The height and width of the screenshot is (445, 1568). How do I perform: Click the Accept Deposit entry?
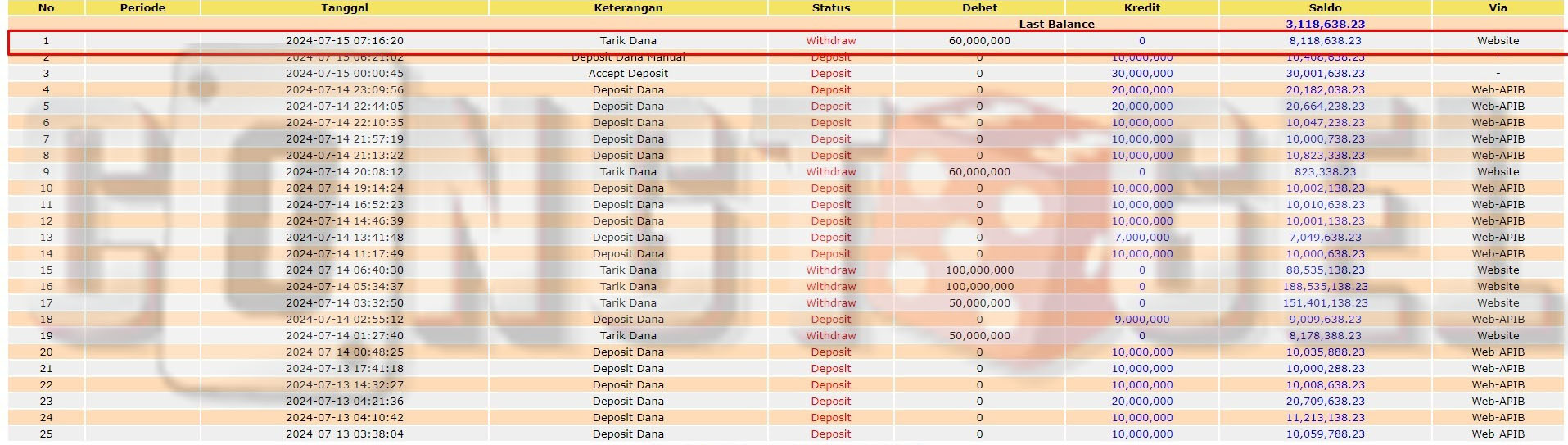point(628,74)
